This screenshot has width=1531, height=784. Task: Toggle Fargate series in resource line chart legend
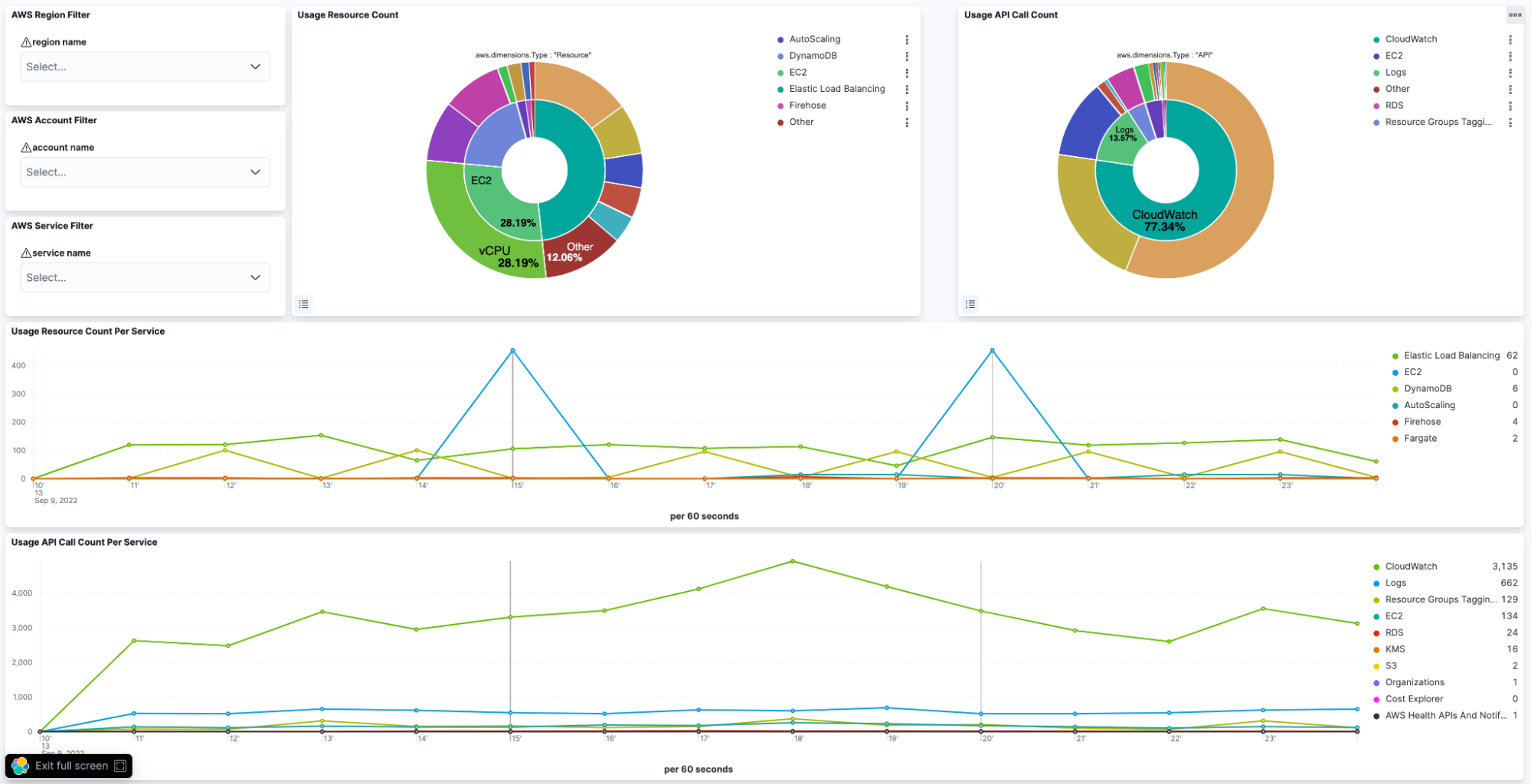[x=1420, y=439]
